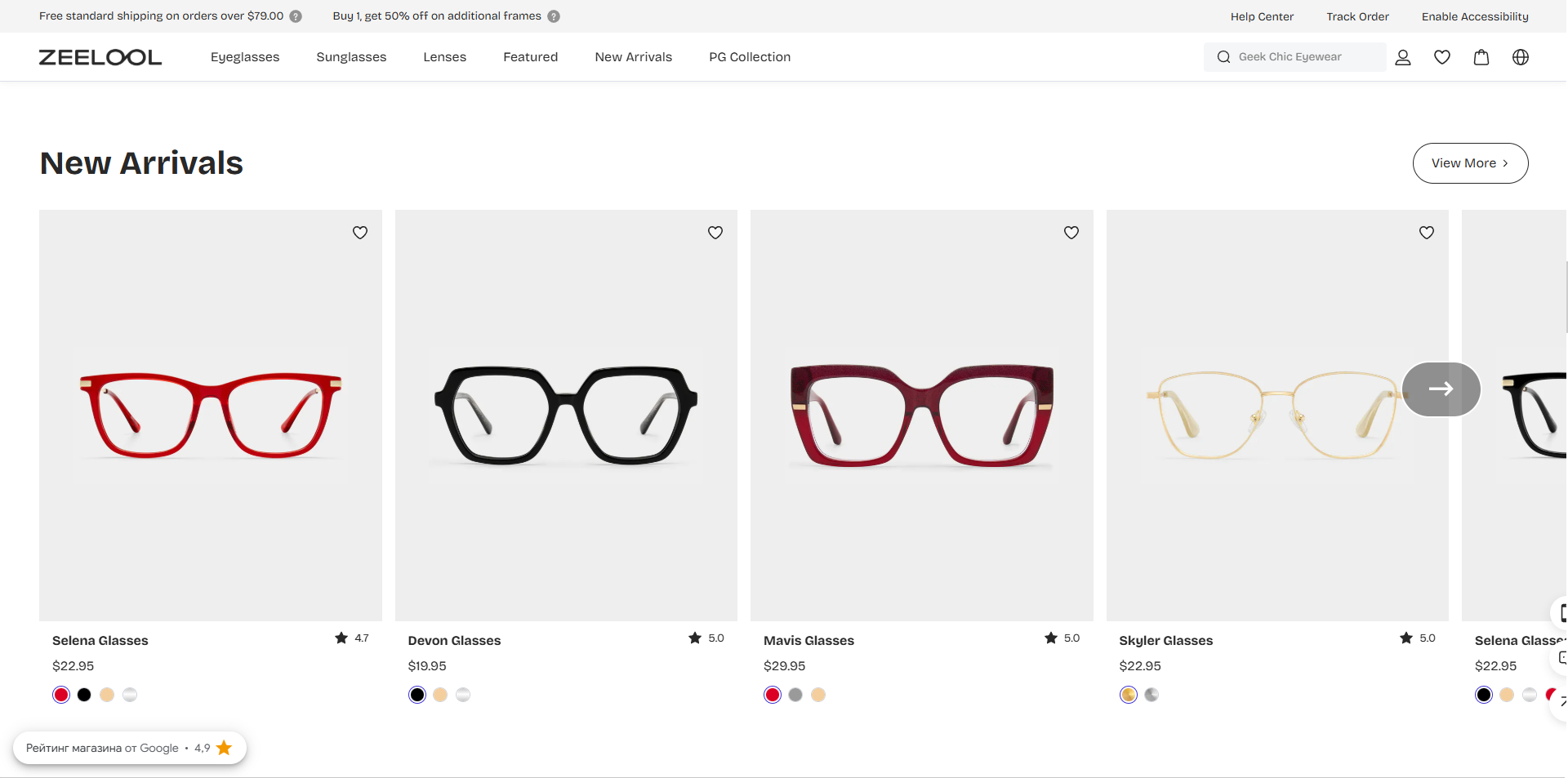
Task: Open the user account icon
Action: [x=1402, y=57]
